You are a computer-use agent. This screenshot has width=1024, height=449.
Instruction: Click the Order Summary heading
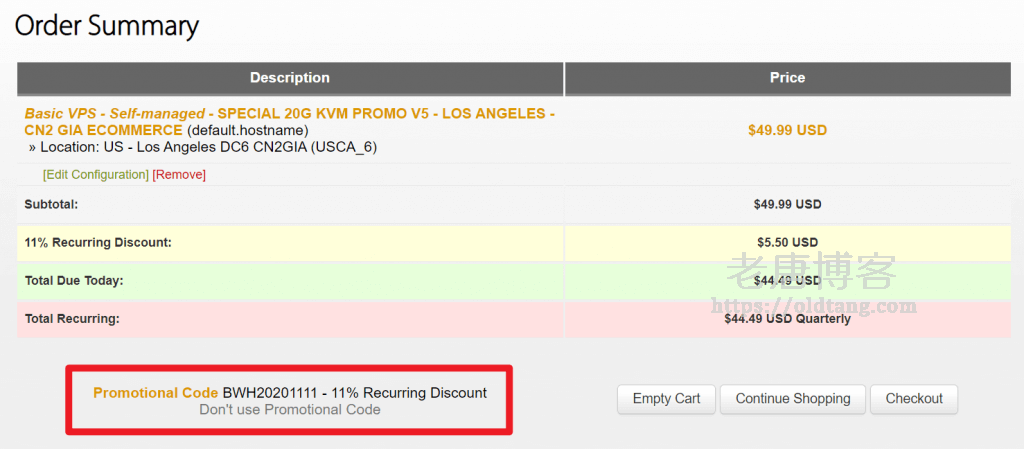tap(106, 26)
